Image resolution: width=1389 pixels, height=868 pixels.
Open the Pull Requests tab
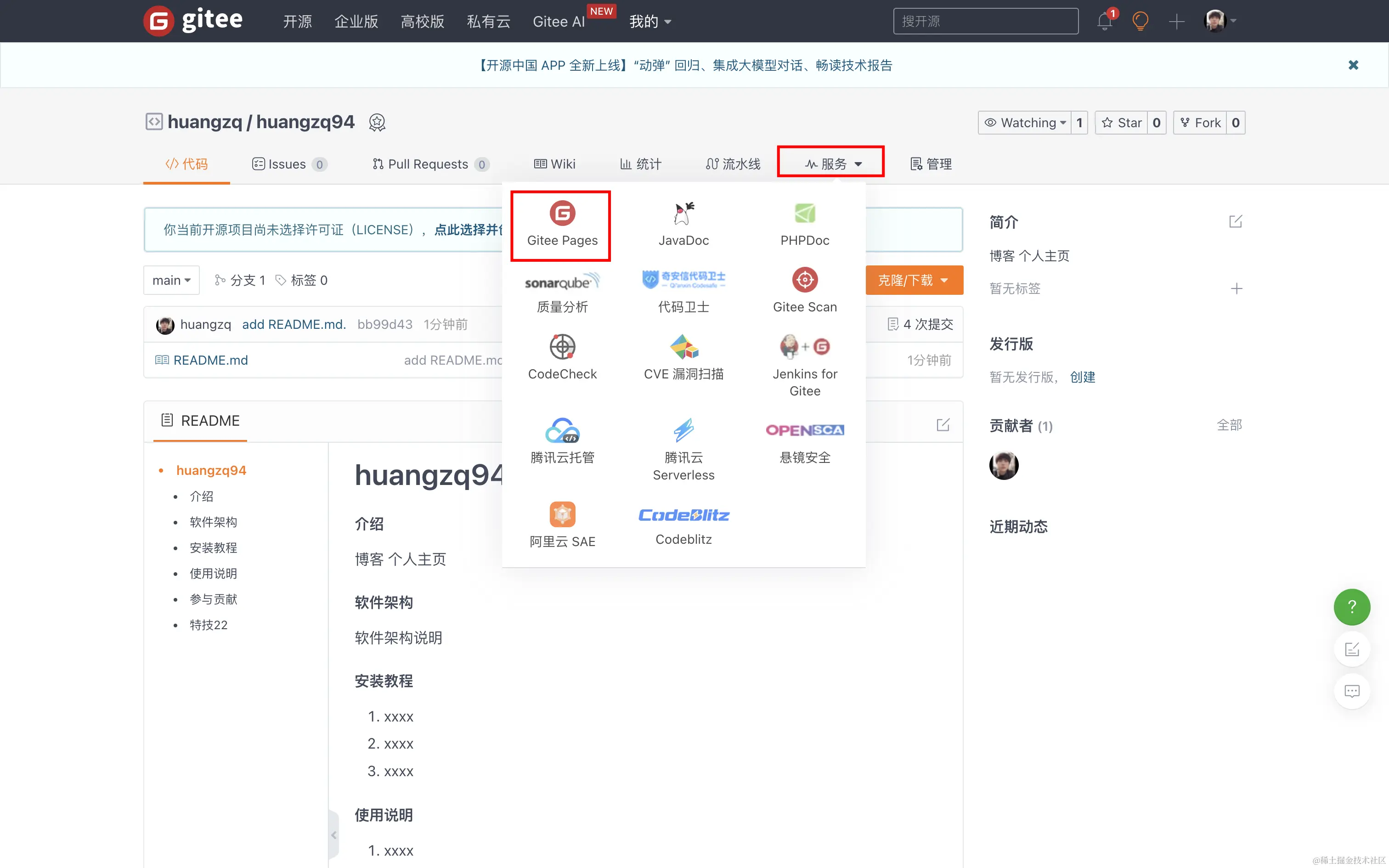[430, 164]
